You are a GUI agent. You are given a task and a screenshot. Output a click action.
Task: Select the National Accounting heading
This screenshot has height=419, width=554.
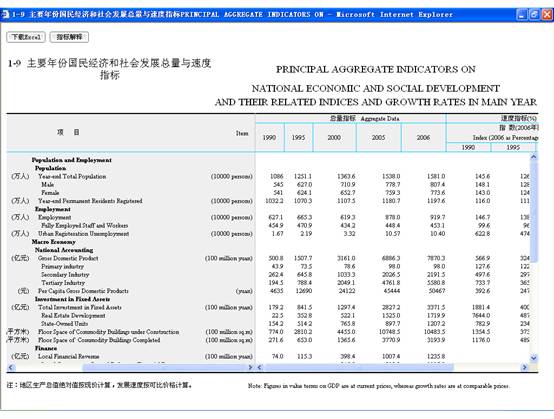(64, 250)
